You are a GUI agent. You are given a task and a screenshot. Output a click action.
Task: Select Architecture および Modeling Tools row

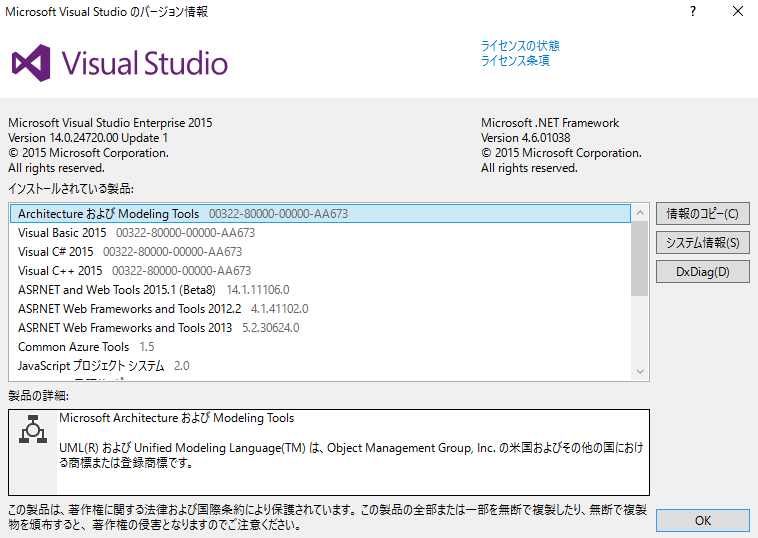point(321,214)
